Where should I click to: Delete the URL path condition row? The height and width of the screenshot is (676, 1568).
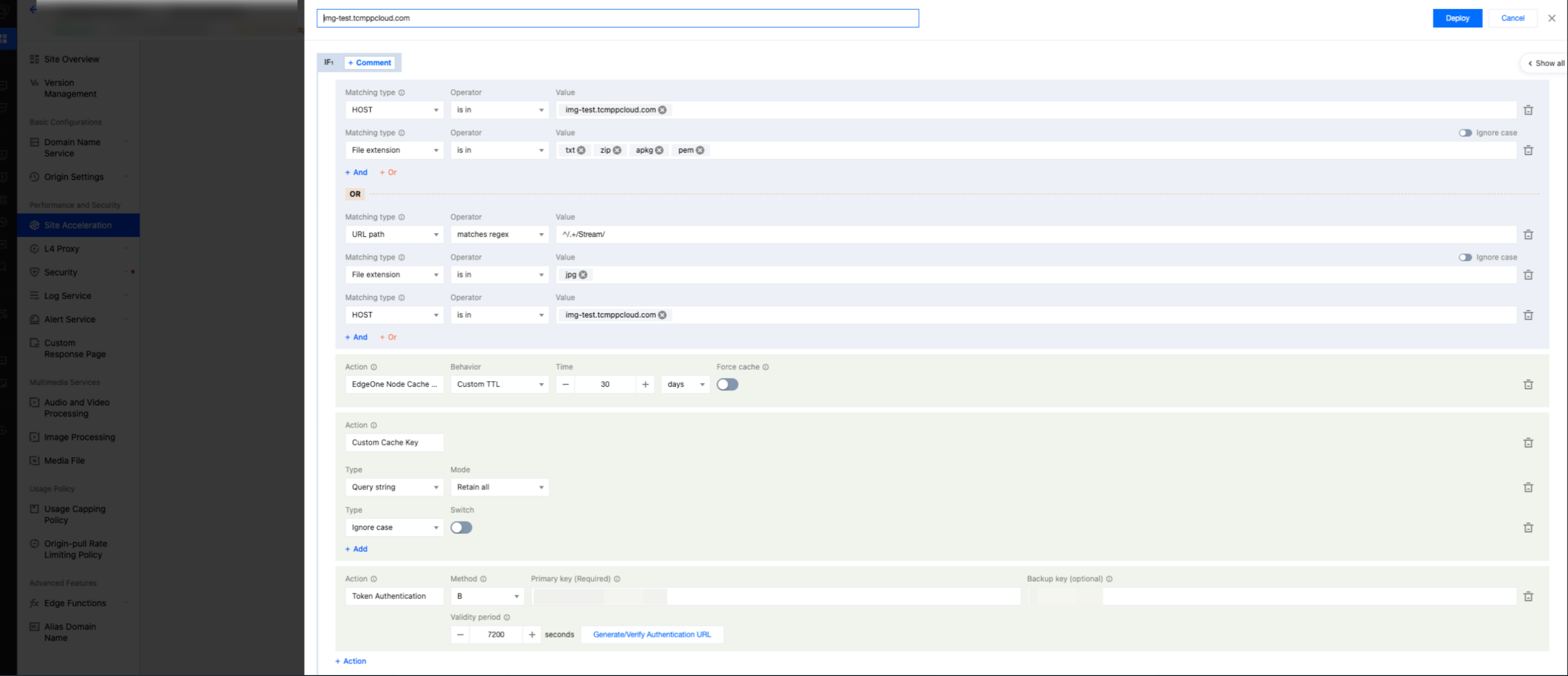[x=1528, y=234]
